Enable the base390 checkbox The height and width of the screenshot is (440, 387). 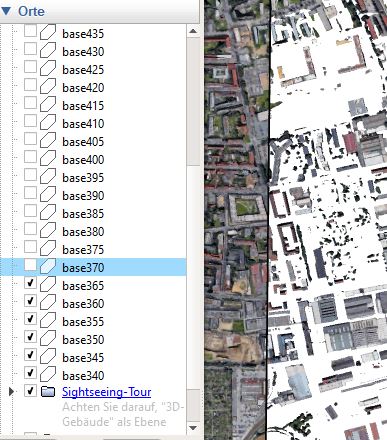tap(30, 193)
